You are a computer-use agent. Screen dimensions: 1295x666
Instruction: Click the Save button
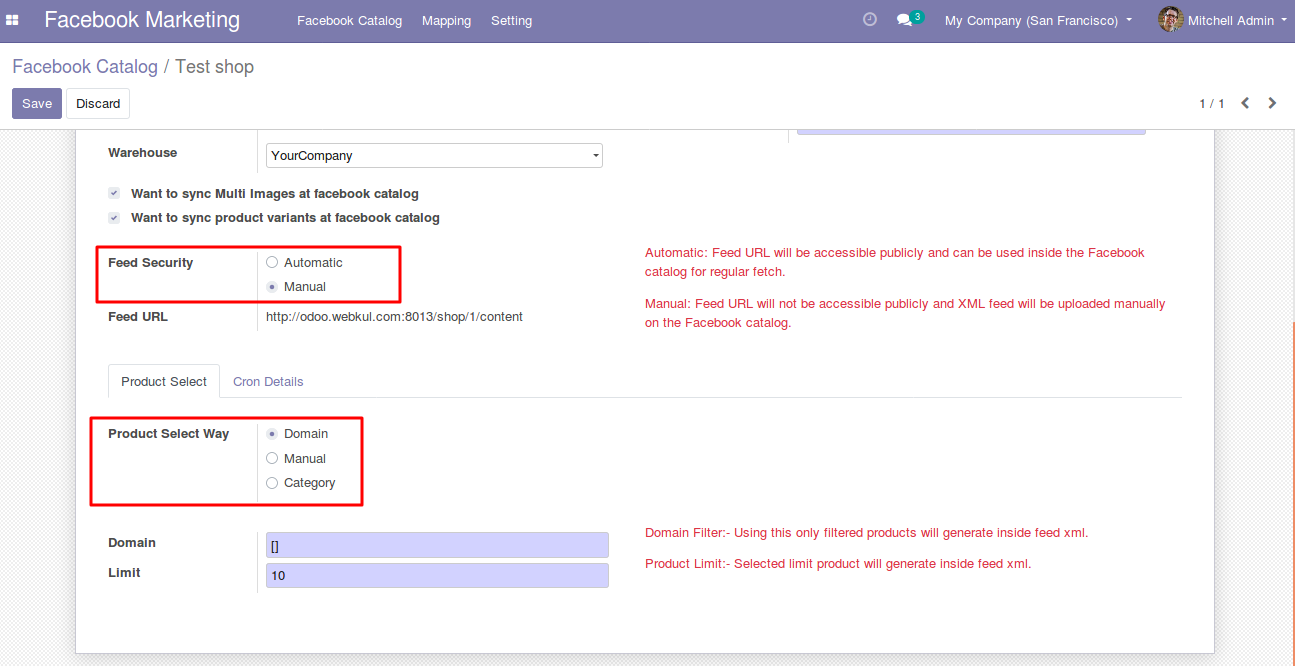coord(37,103)
